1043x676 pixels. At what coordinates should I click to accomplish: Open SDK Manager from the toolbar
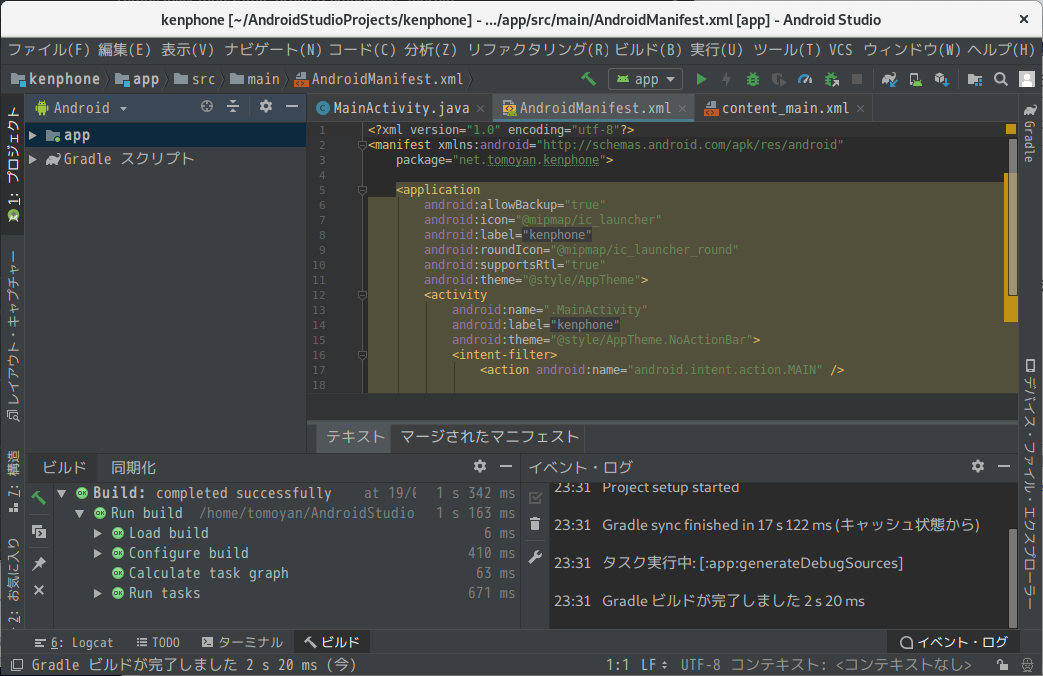[941, 79]
